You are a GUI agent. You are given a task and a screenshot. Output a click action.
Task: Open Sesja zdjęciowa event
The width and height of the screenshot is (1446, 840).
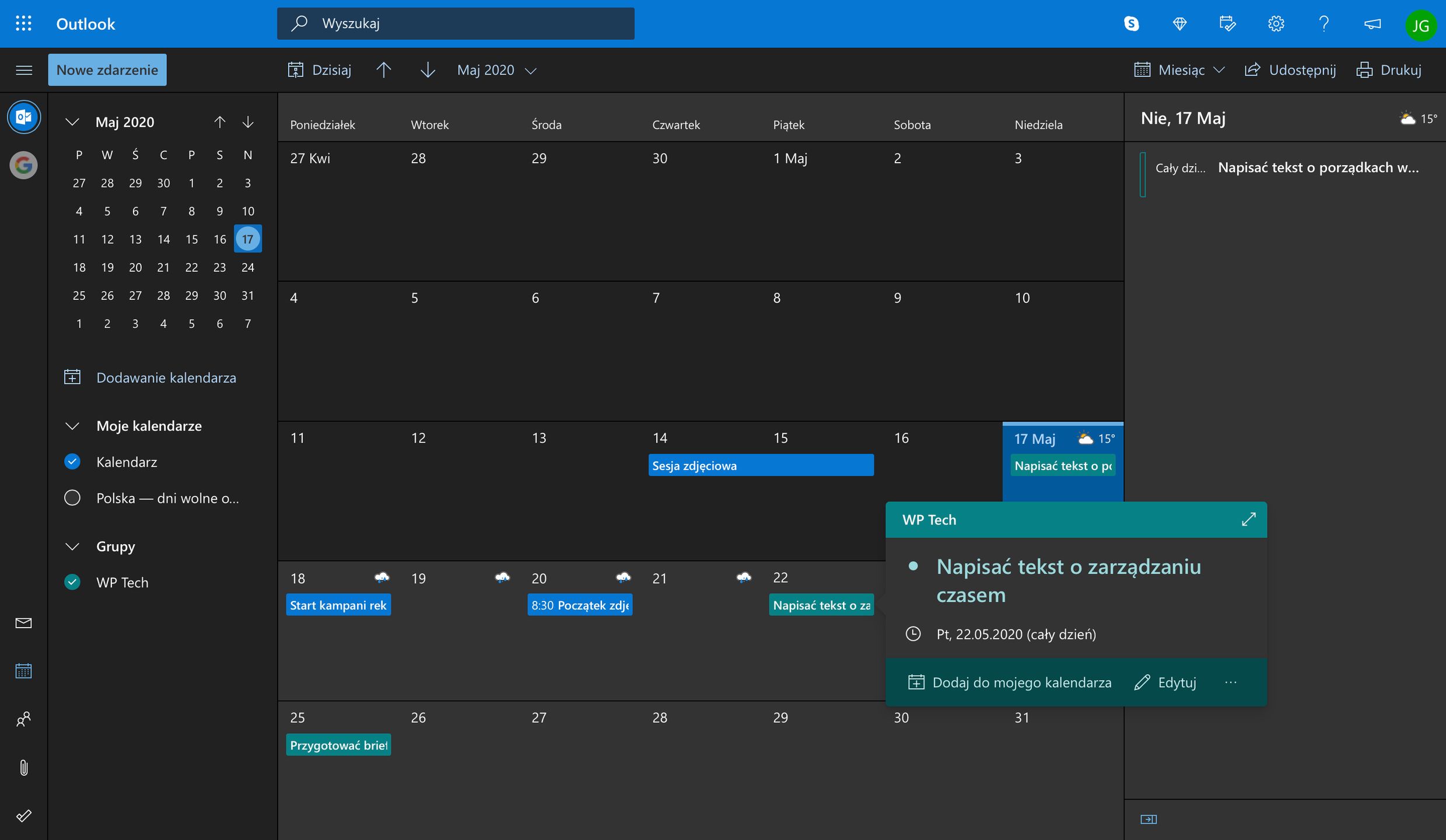tap(761, 466)
